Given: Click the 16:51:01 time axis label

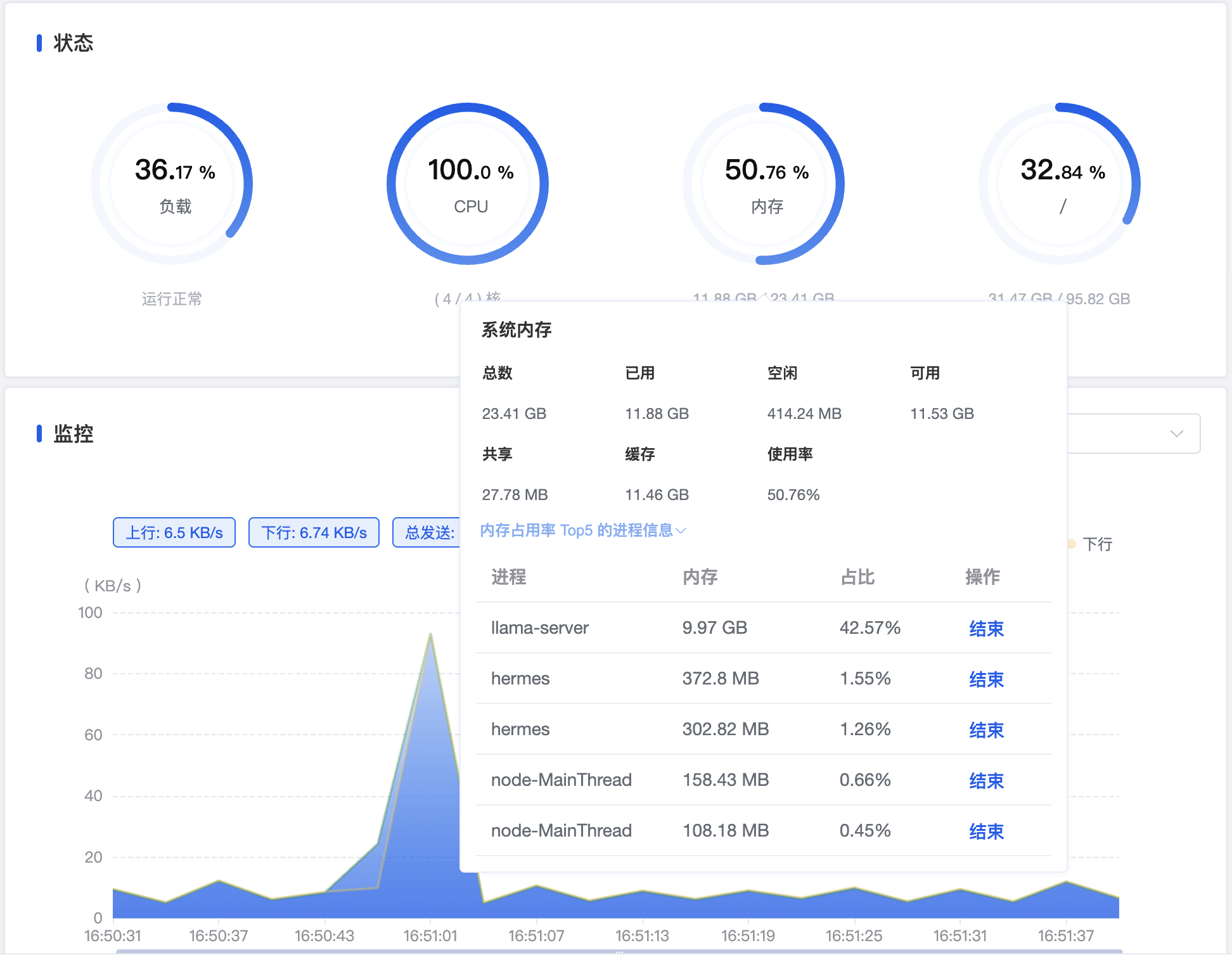Looking at the screenshot, I should point(430,935).
